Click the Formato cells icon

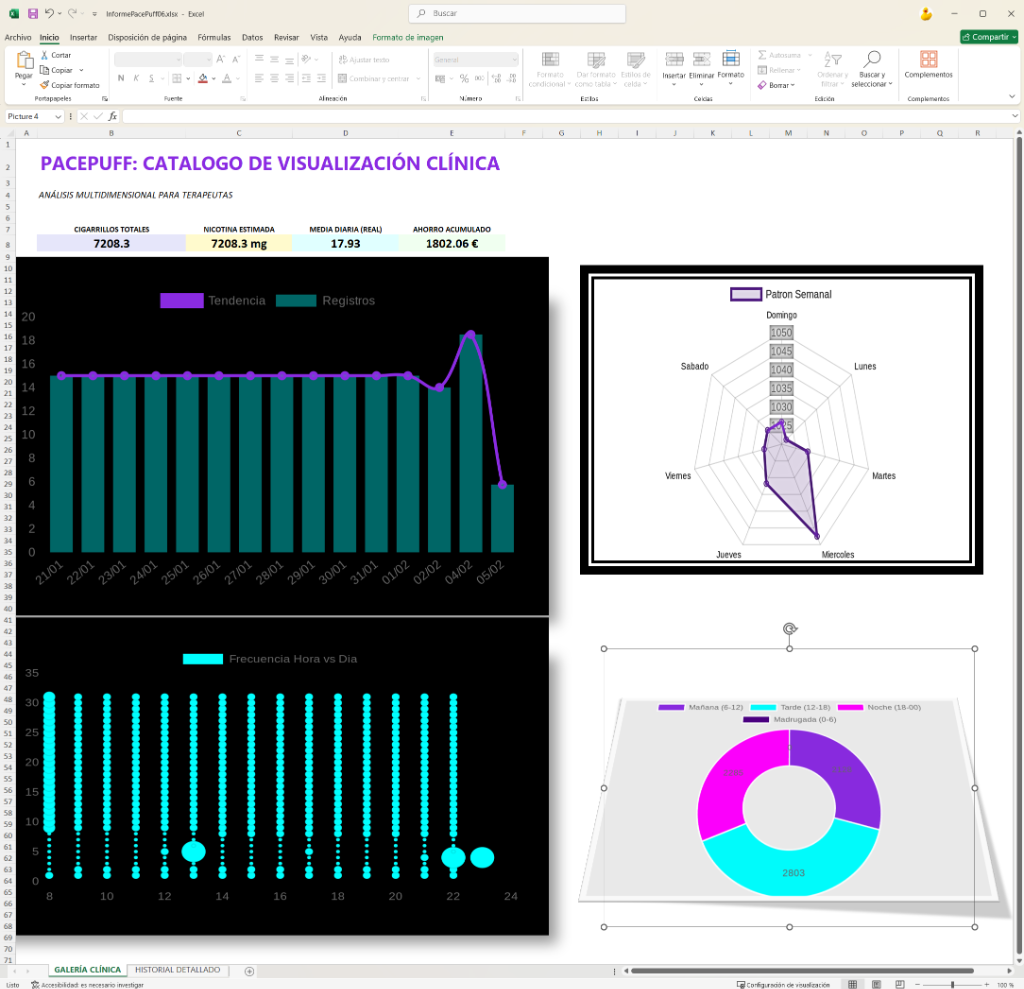click(731, 59)
